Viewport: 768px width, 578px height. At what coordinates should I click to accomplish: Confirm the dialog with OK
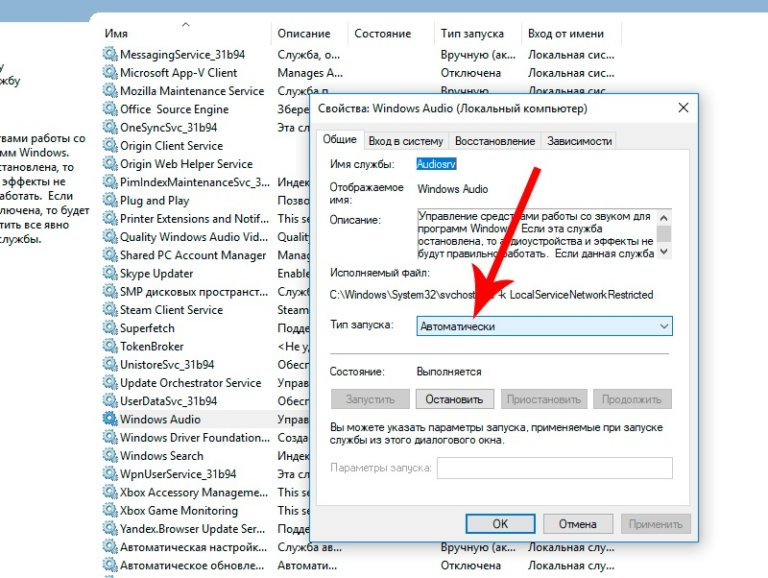[500, 523]
